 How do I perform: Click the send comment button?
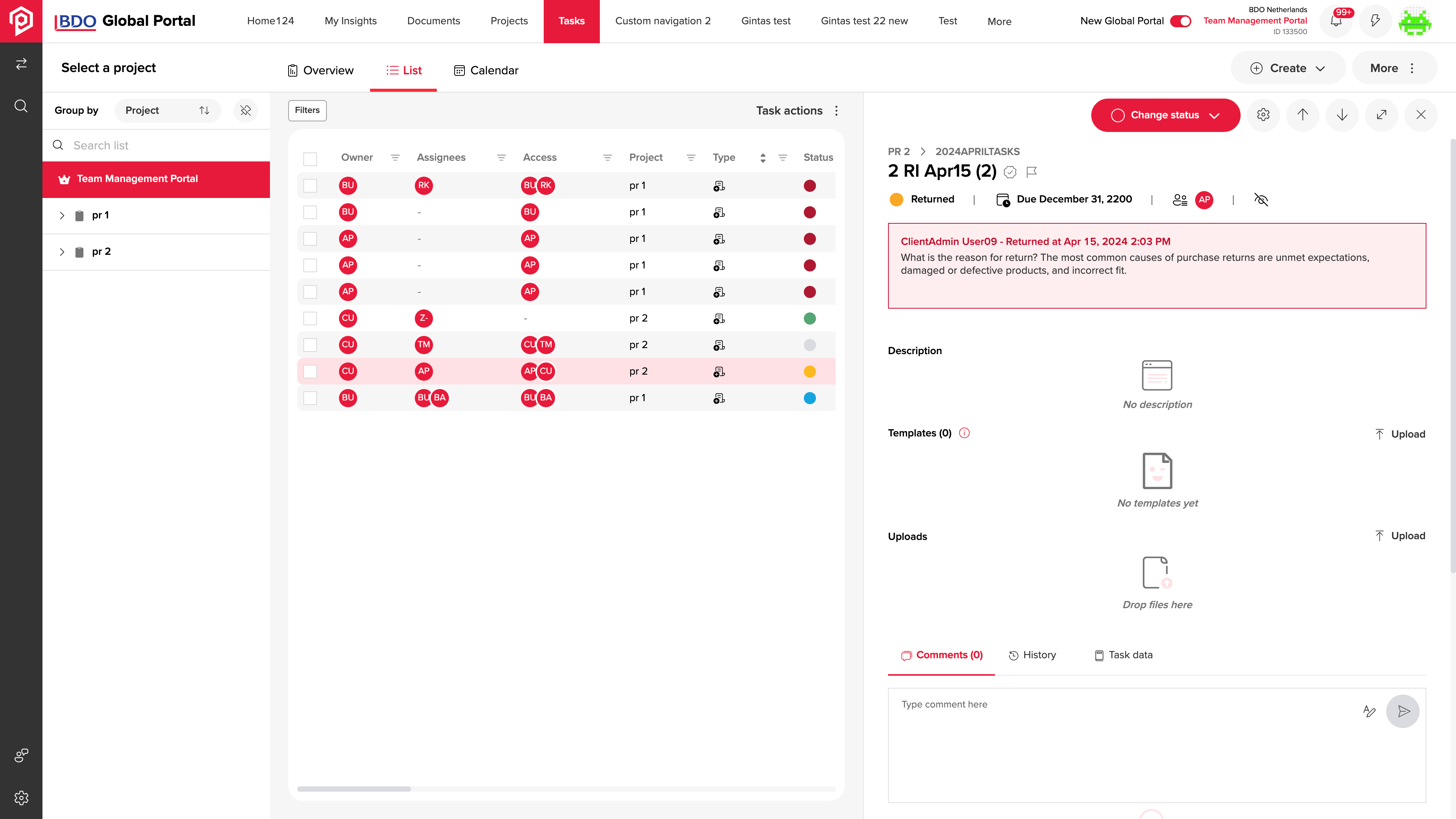coord(1403,711)
